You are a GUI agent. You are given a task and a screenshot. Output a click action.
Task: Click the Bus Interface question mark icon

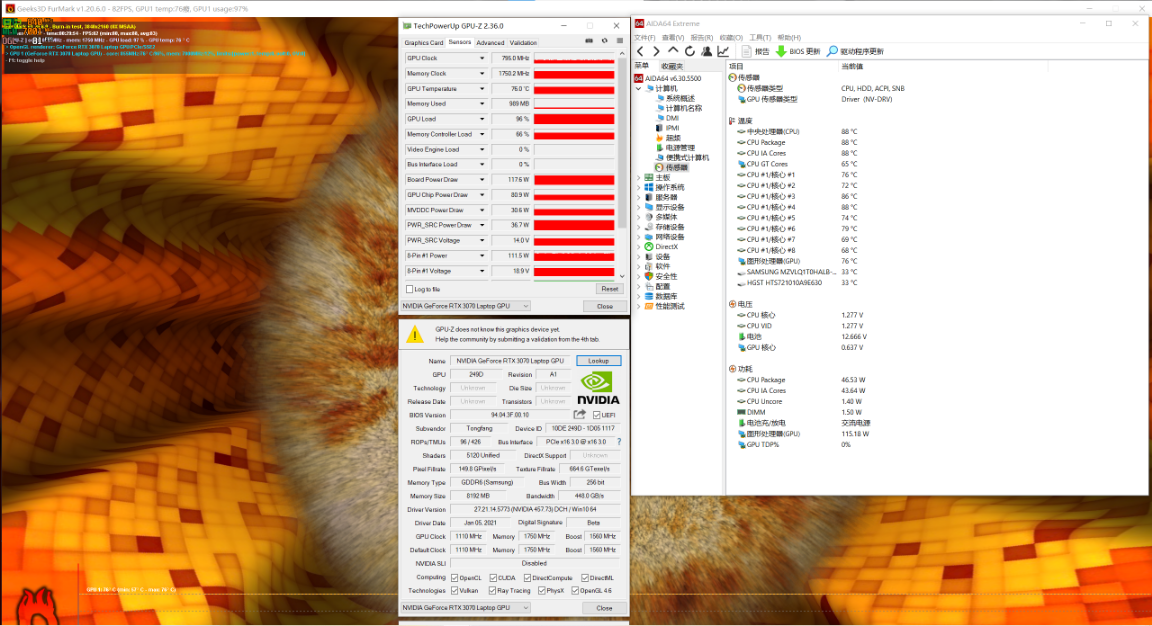(x=619, y=442)
